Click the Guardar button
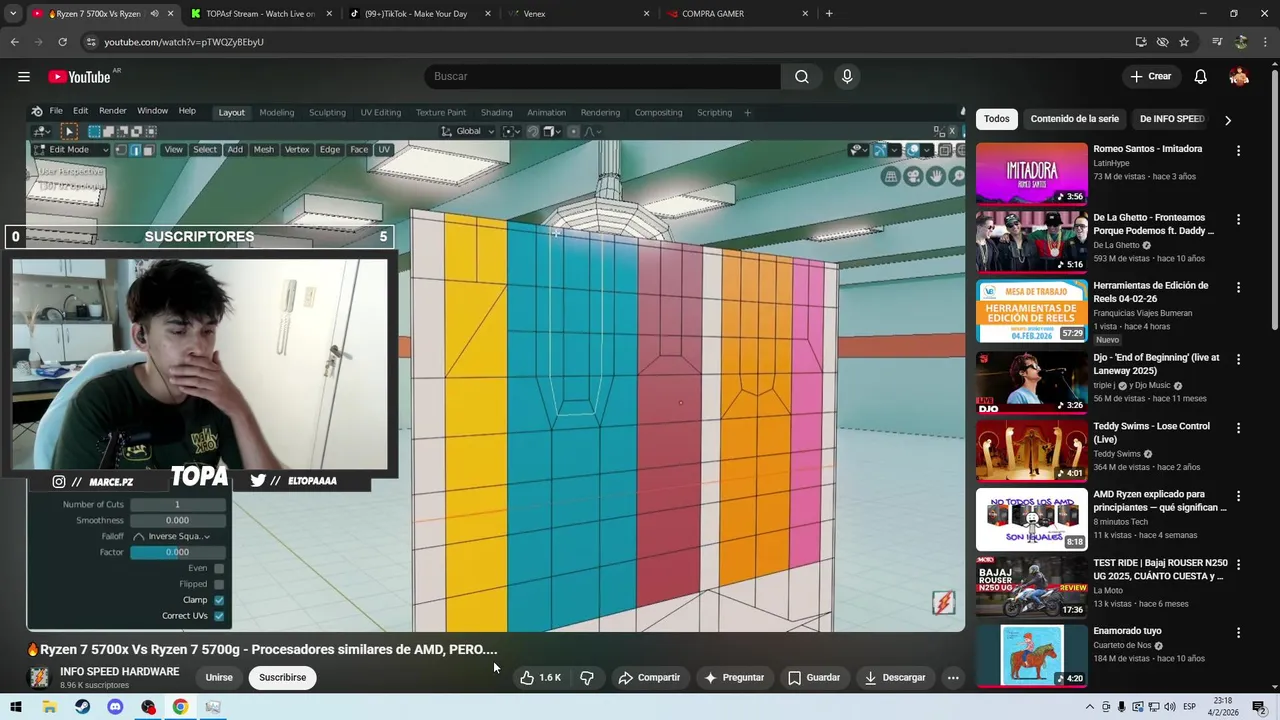 click(x=813, y=678)
